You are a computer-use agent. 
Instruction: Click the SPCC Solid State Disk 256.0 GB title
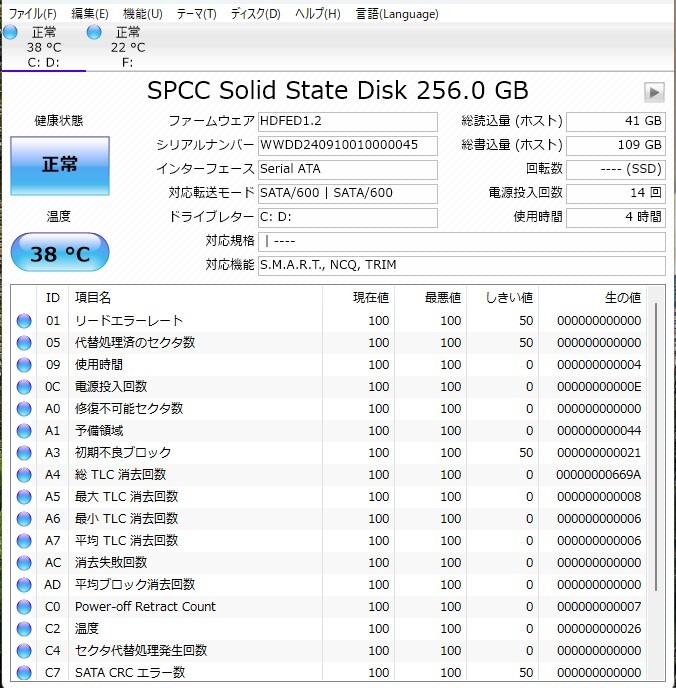[x=337, y=90]
